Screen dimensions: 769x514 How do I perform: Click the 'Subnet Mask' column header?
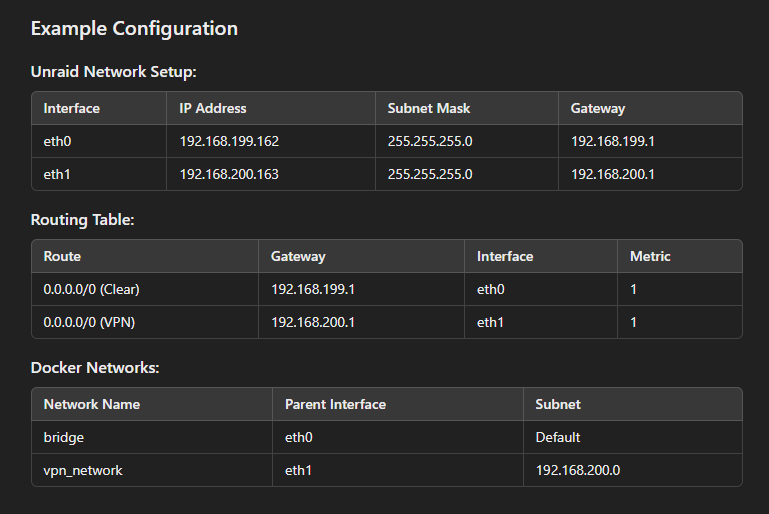[429, 108]
